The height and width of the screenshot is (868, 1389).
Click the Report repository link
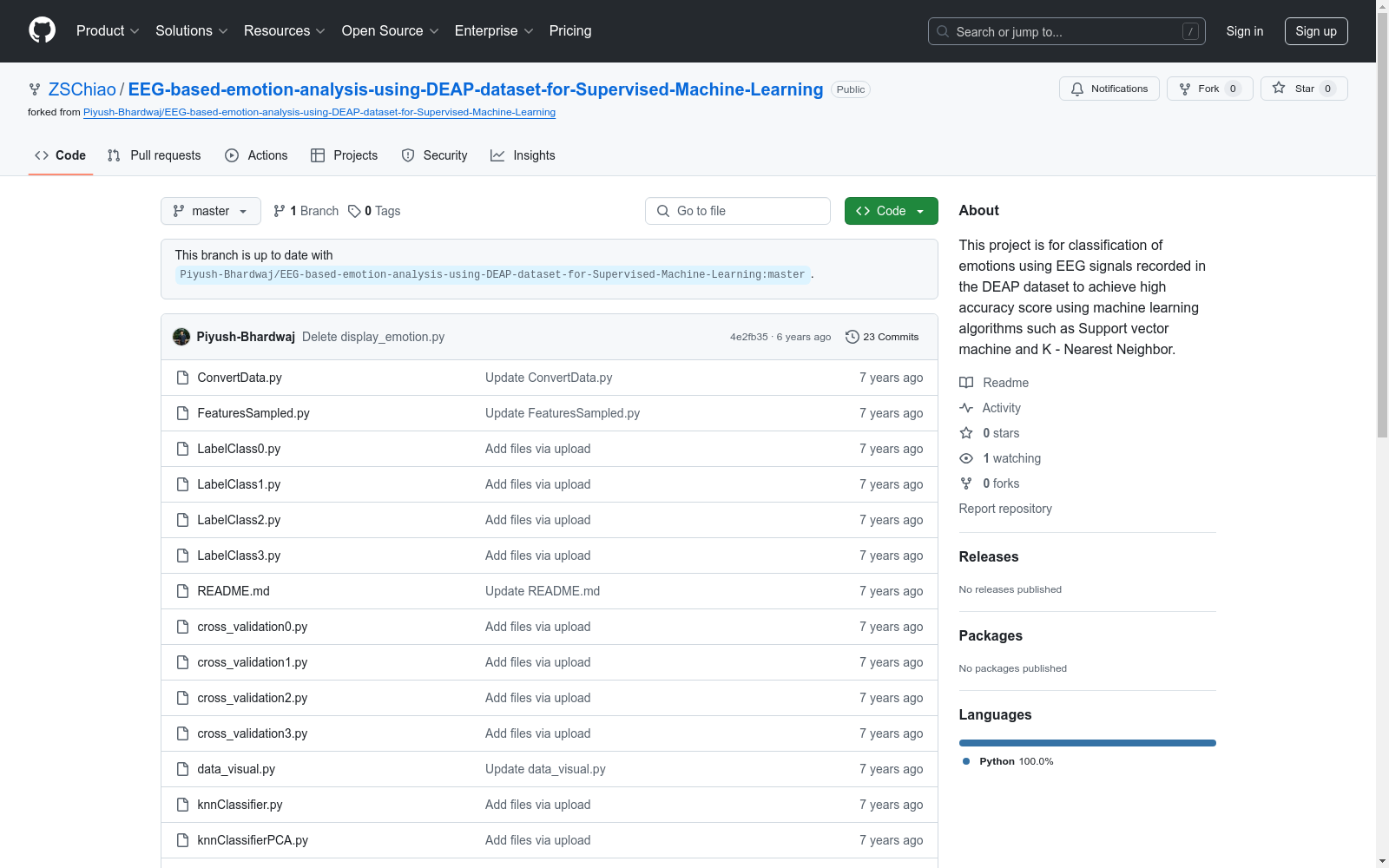tap(1005, 509)
